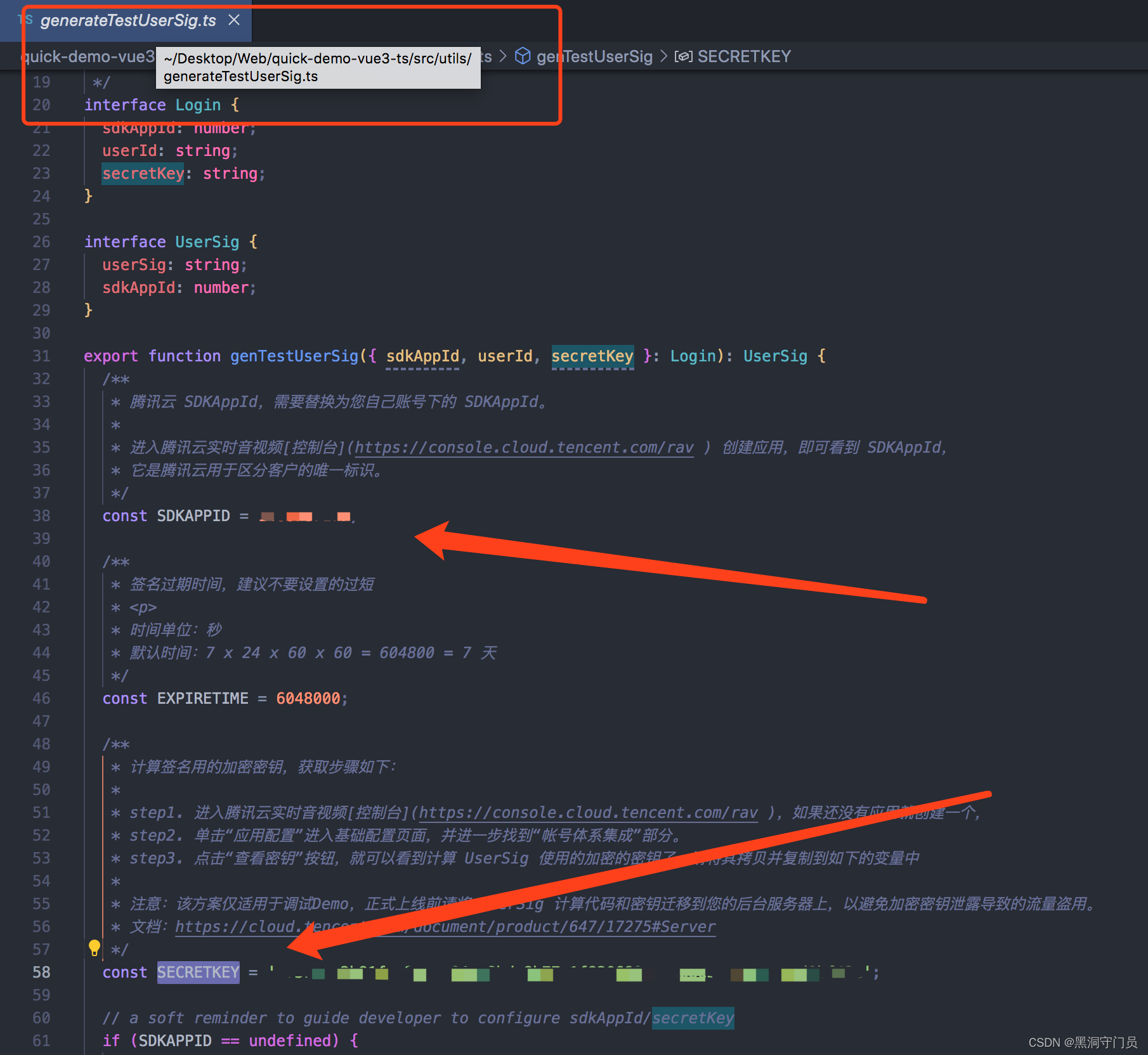Click the comment '签名过期时间' on line 41
This screenshot has width=1148, height=1055.
coord(242,585)
